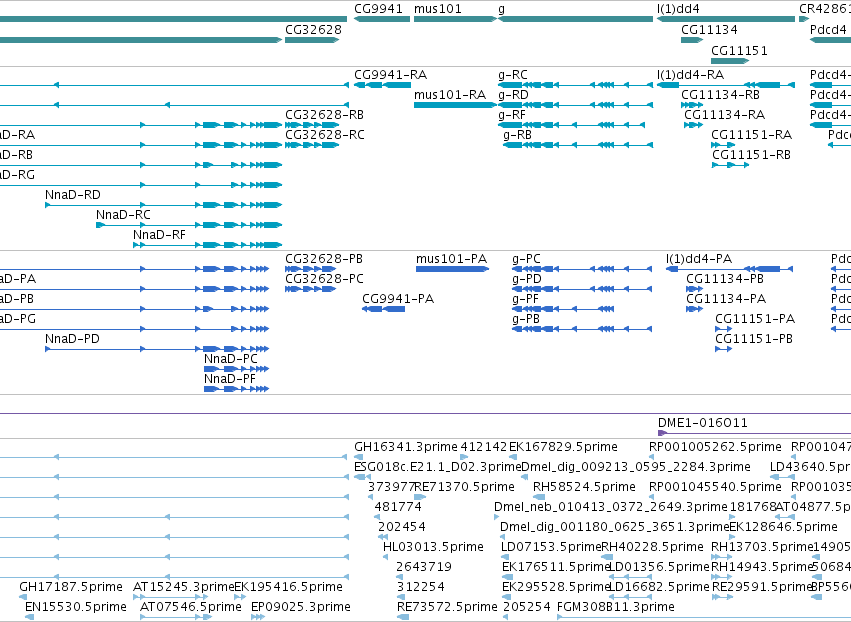
Task: Click the EN15530.5prime EST label
Action: (x=76, y=608)
